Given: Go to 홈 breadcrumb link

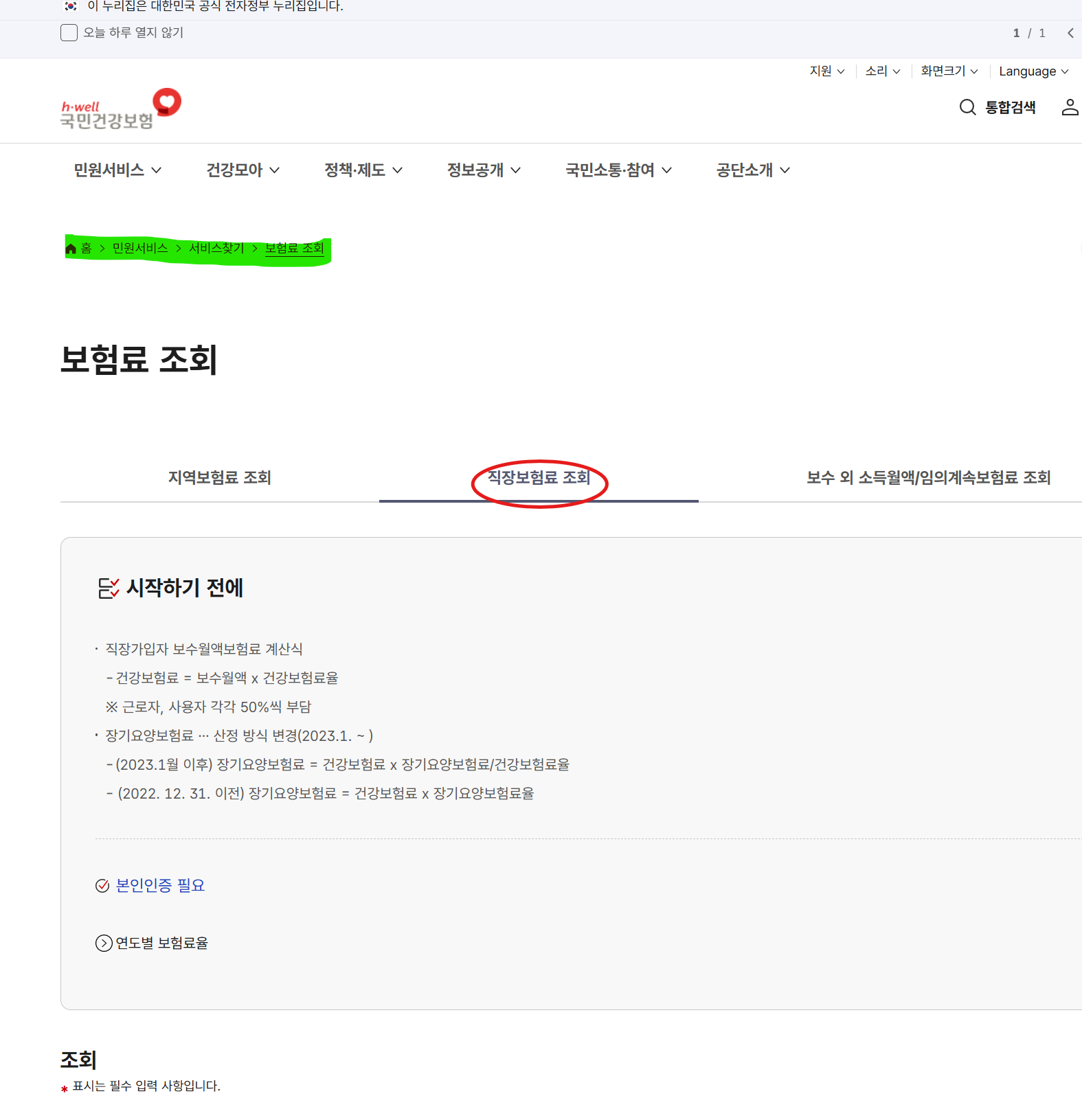Looking at the screenshot, I should 86,249.
